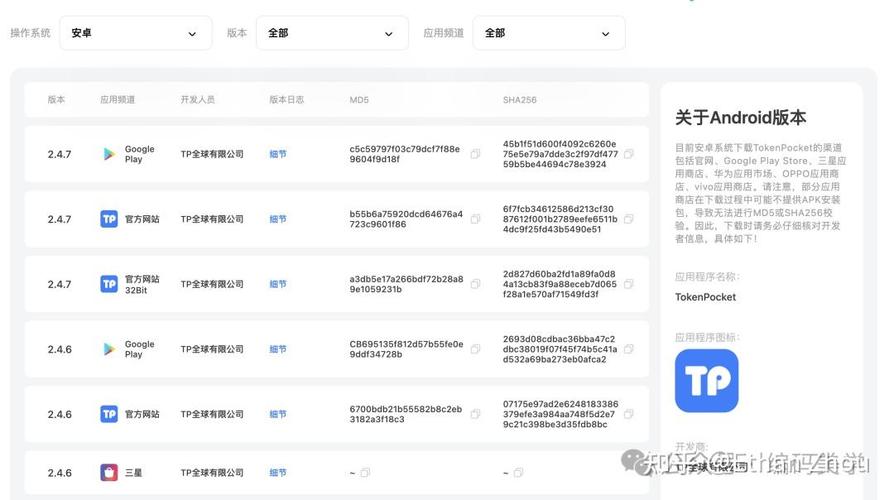Viewport: 894px width, 500px height.
Task: Copy MD5 a3db5e17a266bdf72b28a8 hash
Action: pyautogui.click(x=475, y=284)
